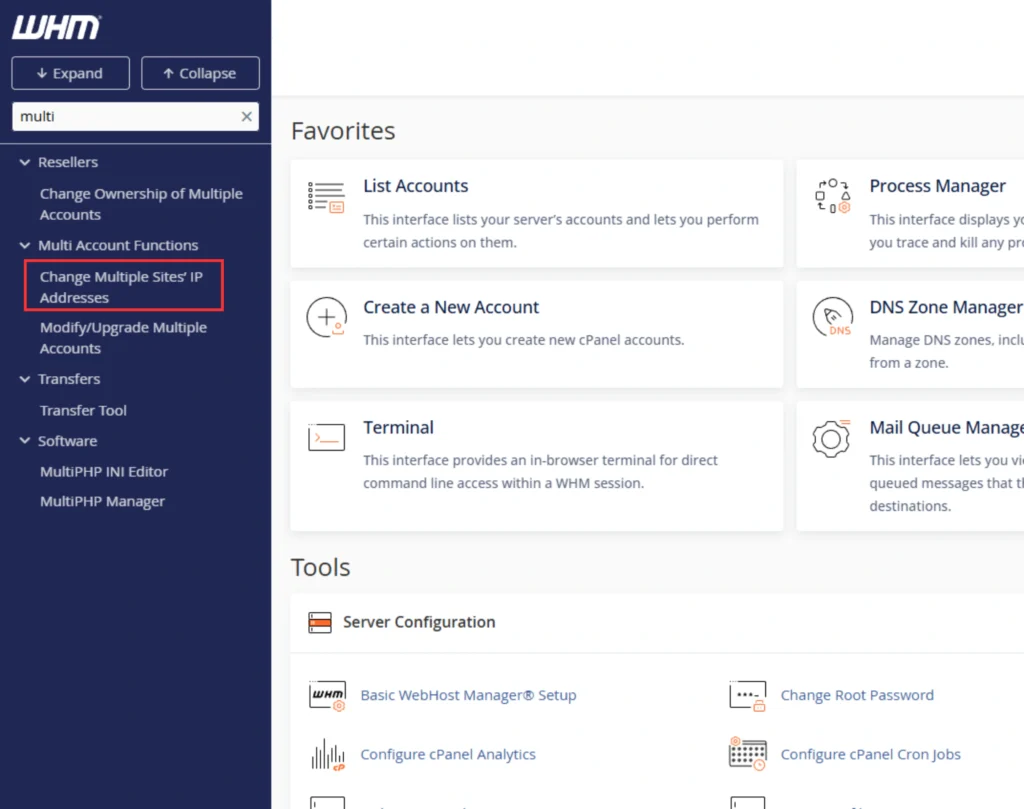Click the Configure cPanel Cron Jobs icon
The height and width of the screenshot is (809, 1024).
(748, 753)
